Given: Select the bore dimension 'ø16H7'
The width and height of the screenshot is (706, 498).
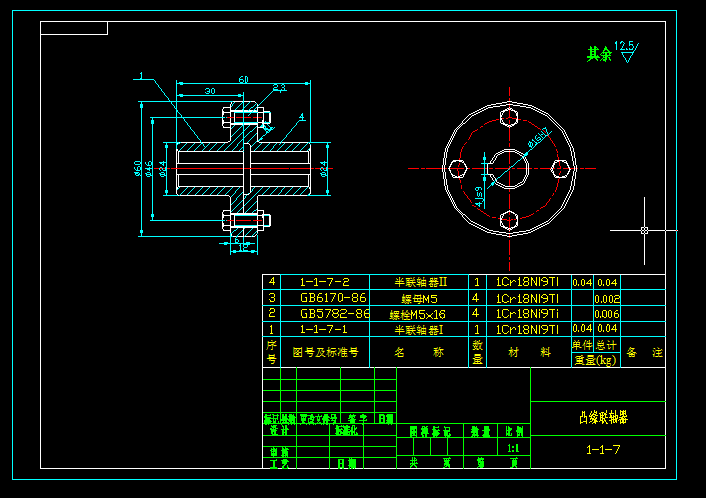Looking at the screenshot, I should point(539,138).
